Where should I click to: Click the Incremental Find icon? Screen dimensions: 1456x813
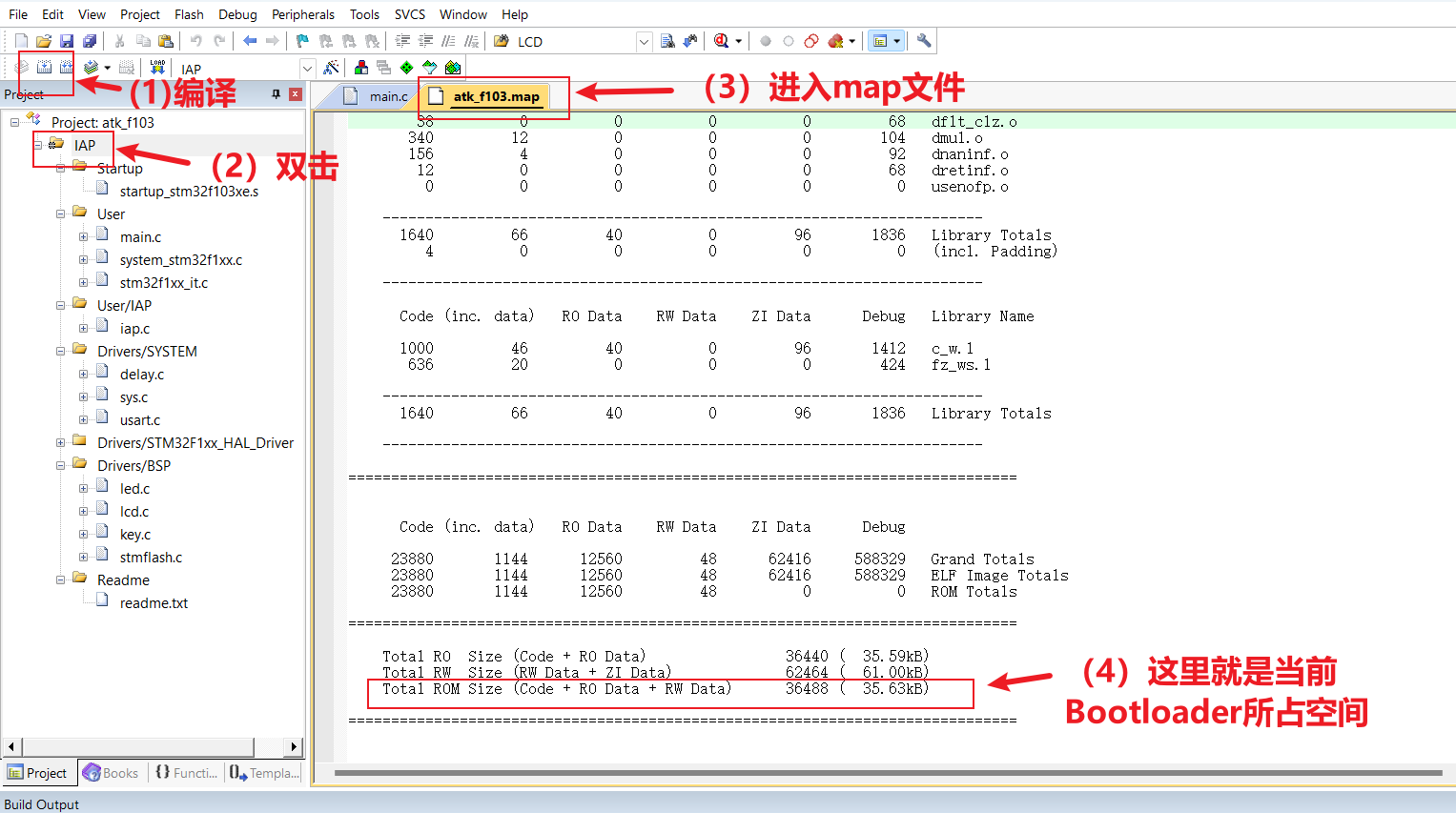pyautogui.click(x=690, y=41)
